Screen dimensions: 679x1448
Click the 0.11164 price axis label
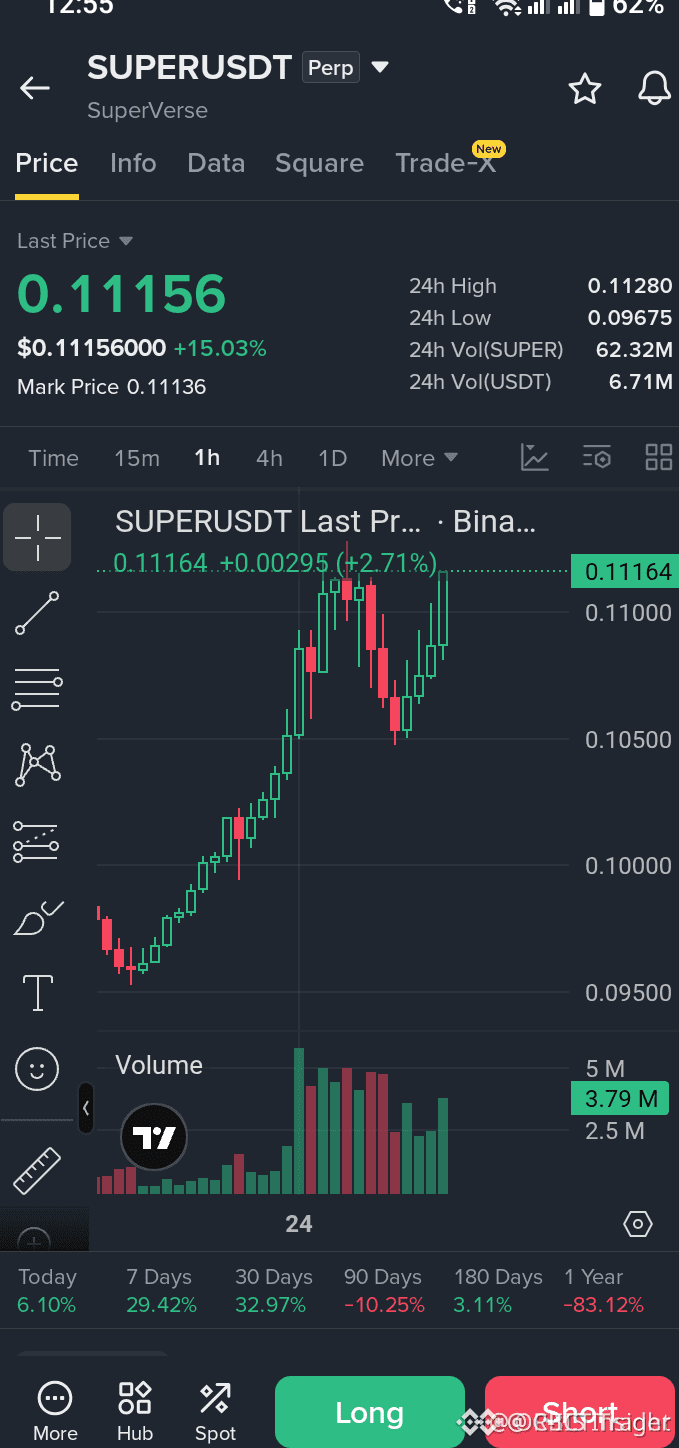[624, 572]
